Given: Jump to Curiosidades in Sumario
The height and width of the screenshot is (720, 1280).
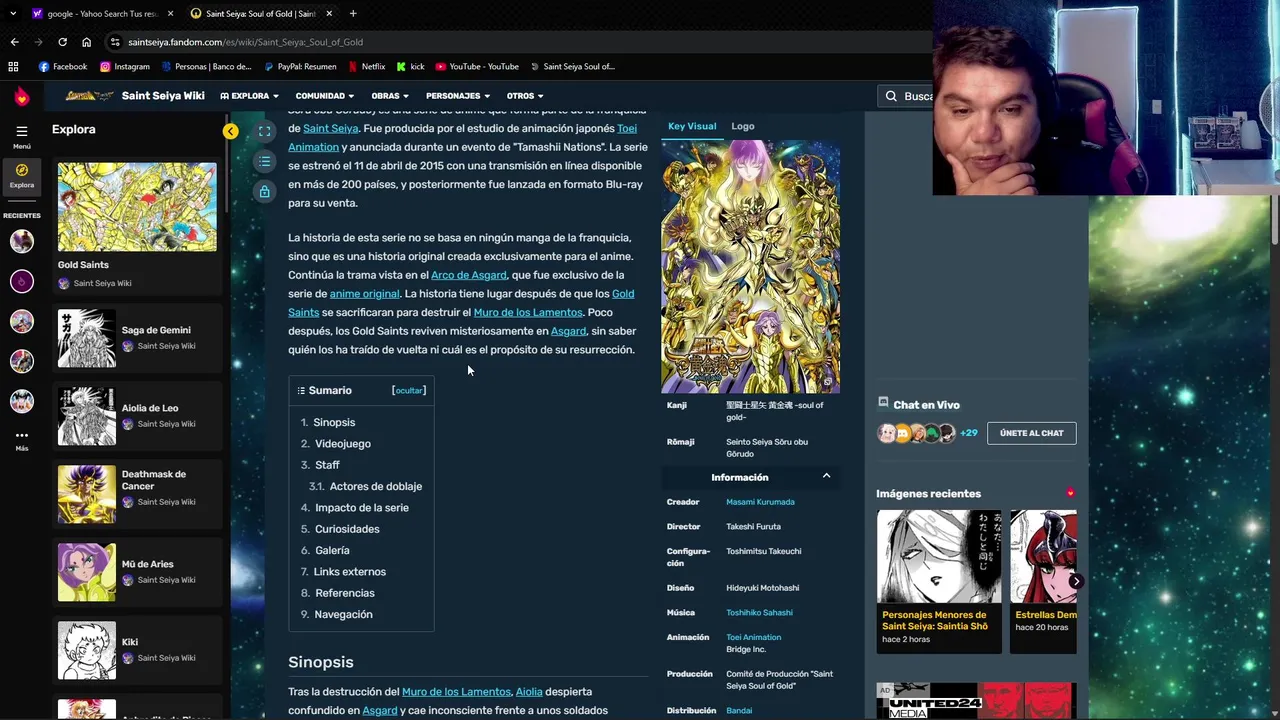Looking at the screenshot, I should click(347, 529).
